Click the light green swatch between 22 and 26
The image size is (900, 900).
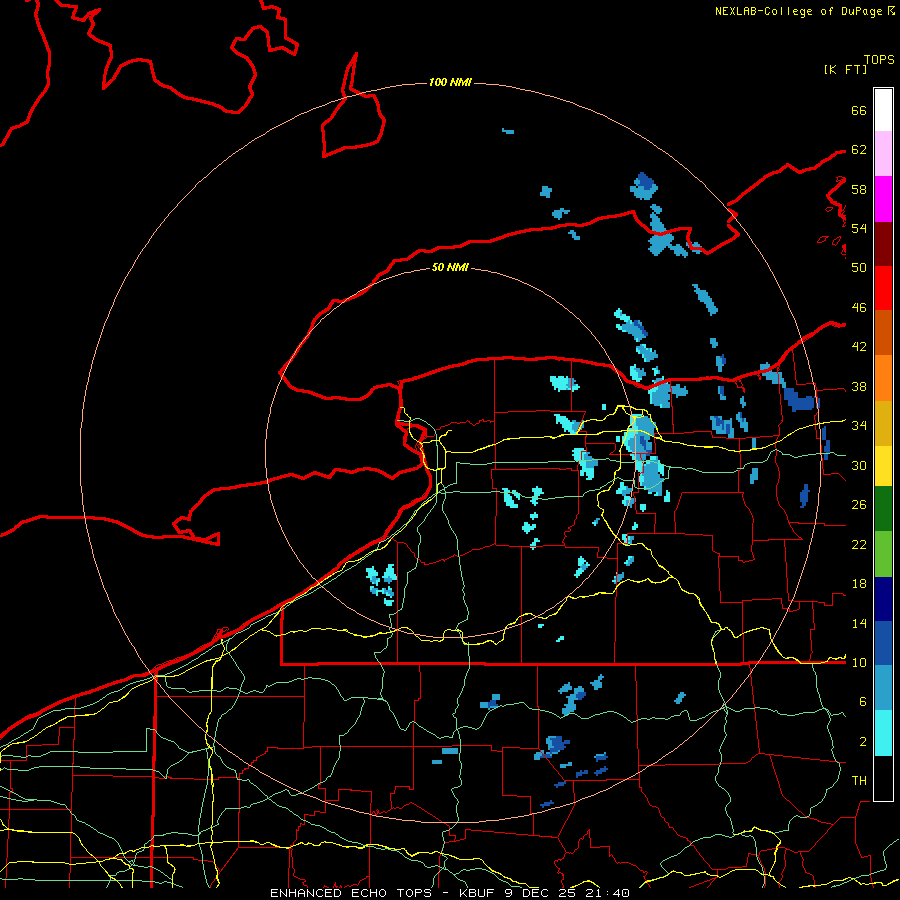[x=883, y=554]
